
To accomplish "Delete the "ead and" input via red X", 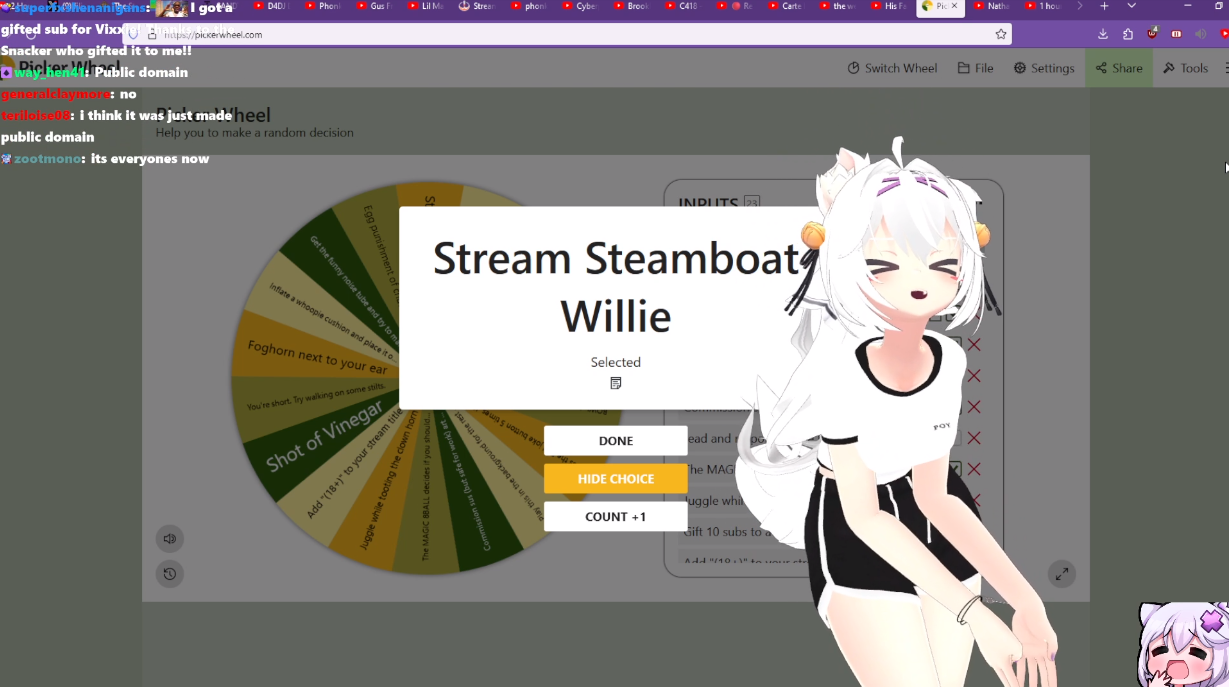I will (974, 438).
